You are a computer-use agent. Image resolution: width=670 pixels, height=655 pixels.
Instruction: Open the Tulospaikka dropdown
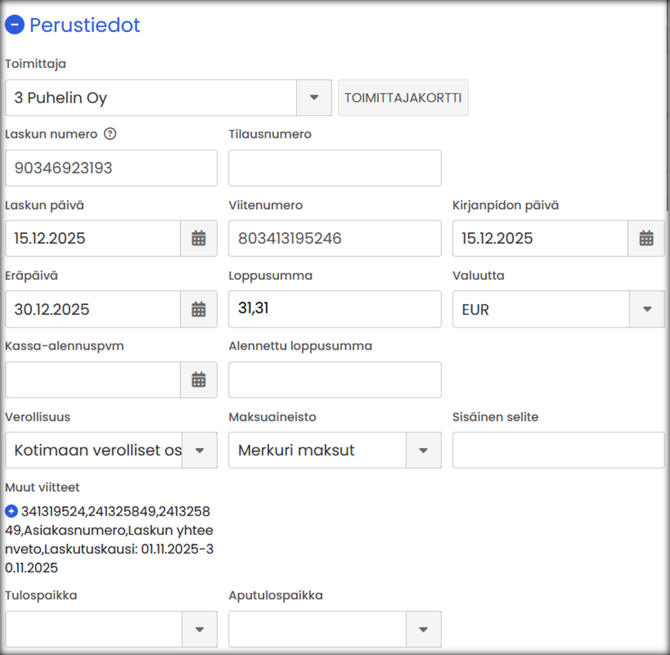(x=199, y=629)
